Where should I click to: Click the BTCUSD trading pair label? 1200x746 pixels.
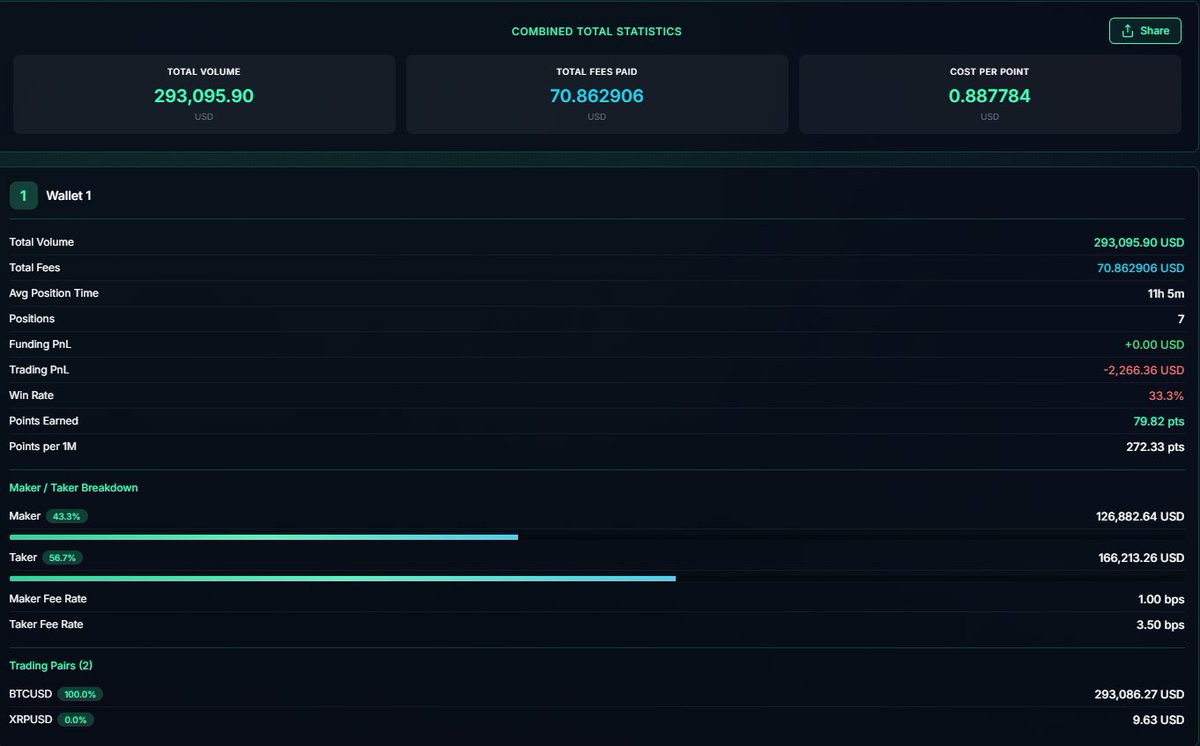(30, 694)
